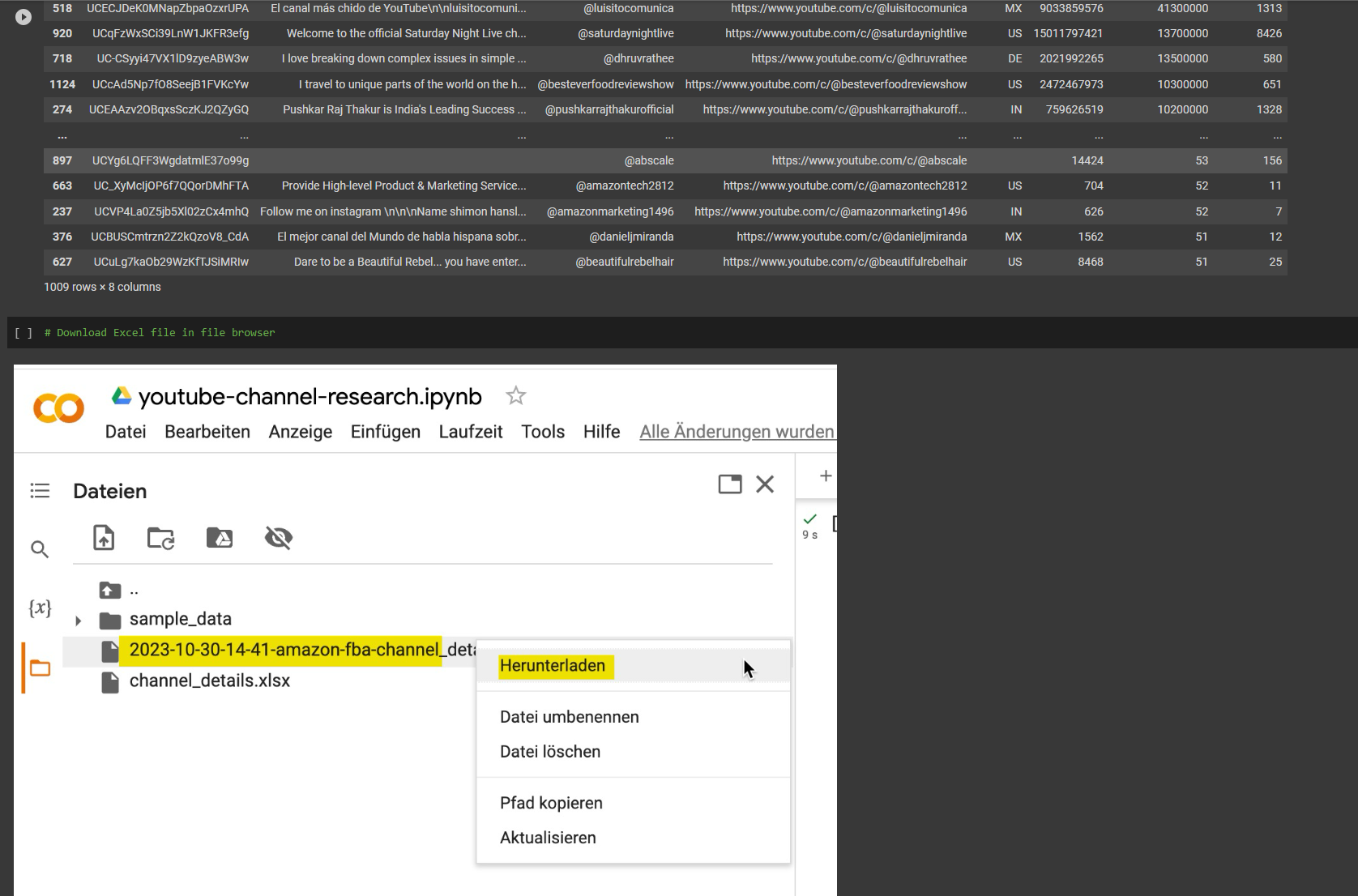Open Dateien panel in new window
The height and width of the screenshot is (896, 1358).
pyautogui.click(x=730, y=484)
